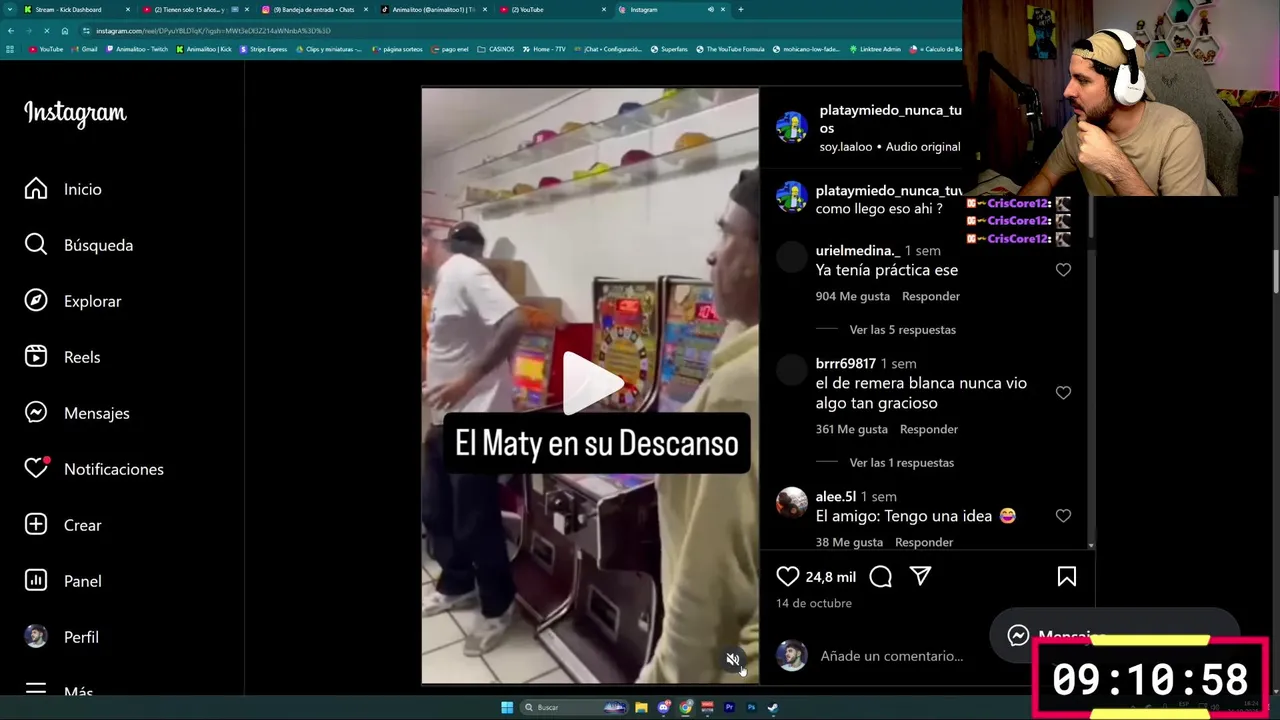Open Explorar in the sidebar
Image resolution: width=1280 pixels, height=720 pixels.
coord(73,301)
